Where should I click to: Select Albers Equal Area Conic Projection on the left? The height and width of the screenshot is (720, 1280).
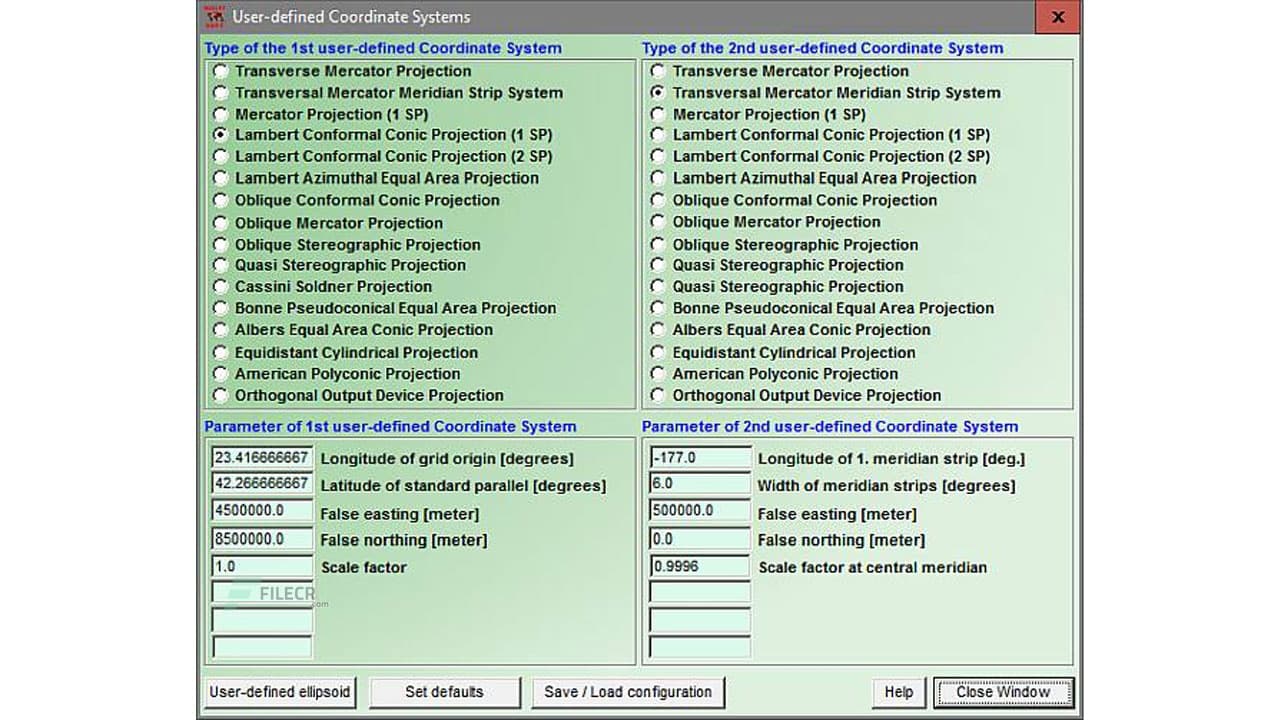point(221,330)
